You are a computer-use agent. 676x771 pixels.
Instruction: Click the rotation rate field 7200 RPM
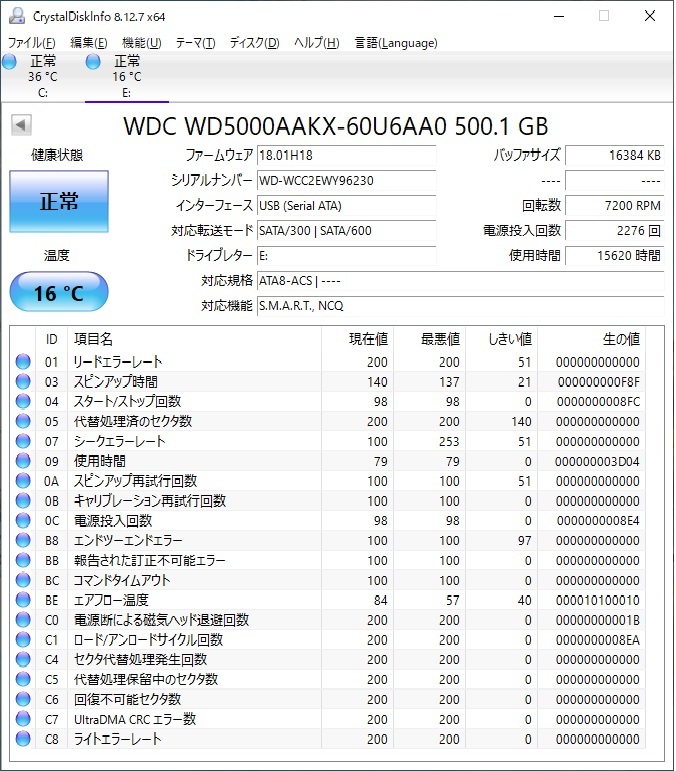(x=615, y=206)
